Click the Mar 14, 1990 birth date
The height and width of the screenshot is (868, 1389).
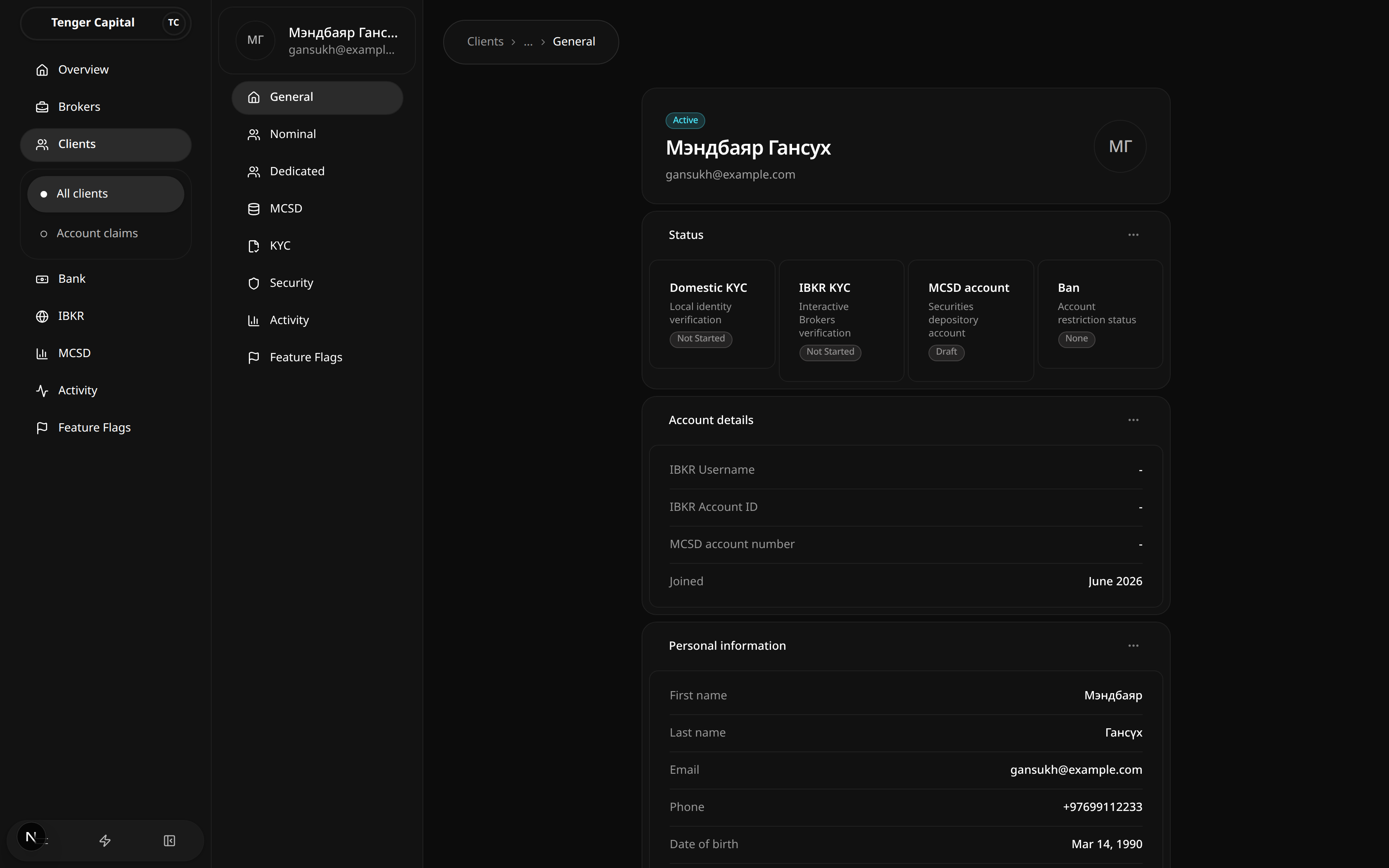click(1107, 844)
